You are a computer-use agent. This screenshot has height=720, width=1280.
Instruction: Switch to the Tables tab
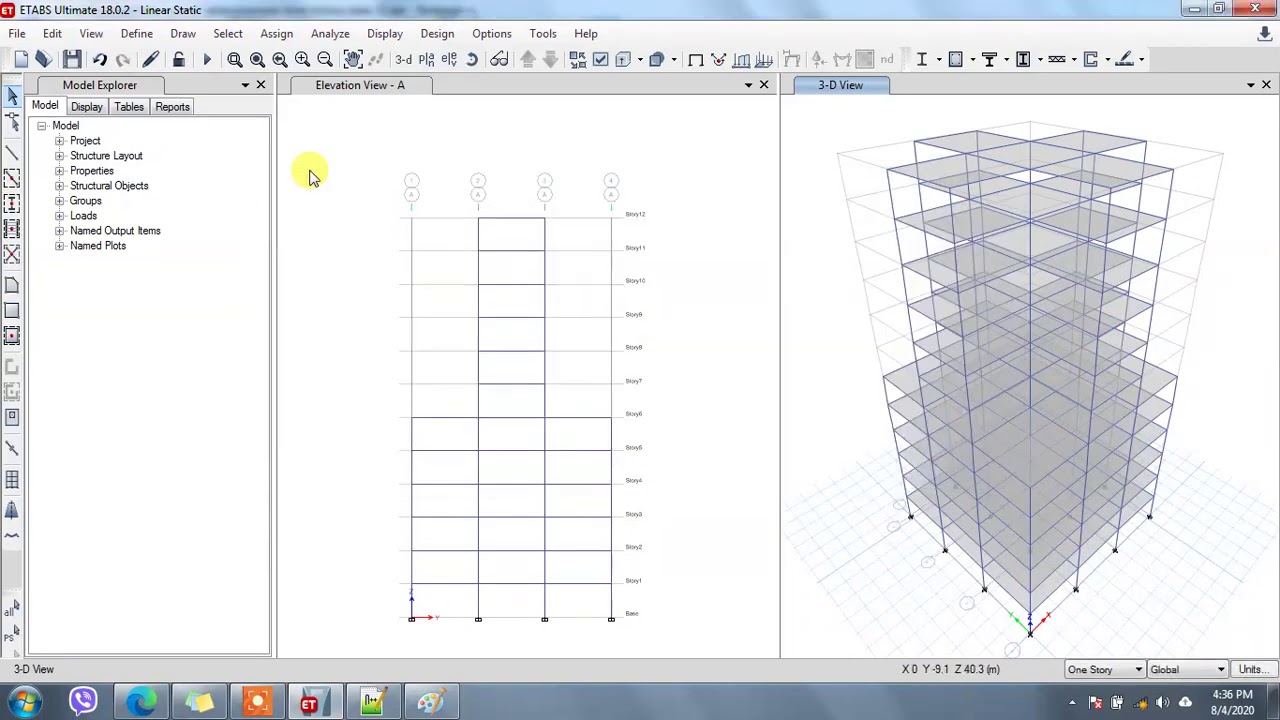tap(129, 107)
